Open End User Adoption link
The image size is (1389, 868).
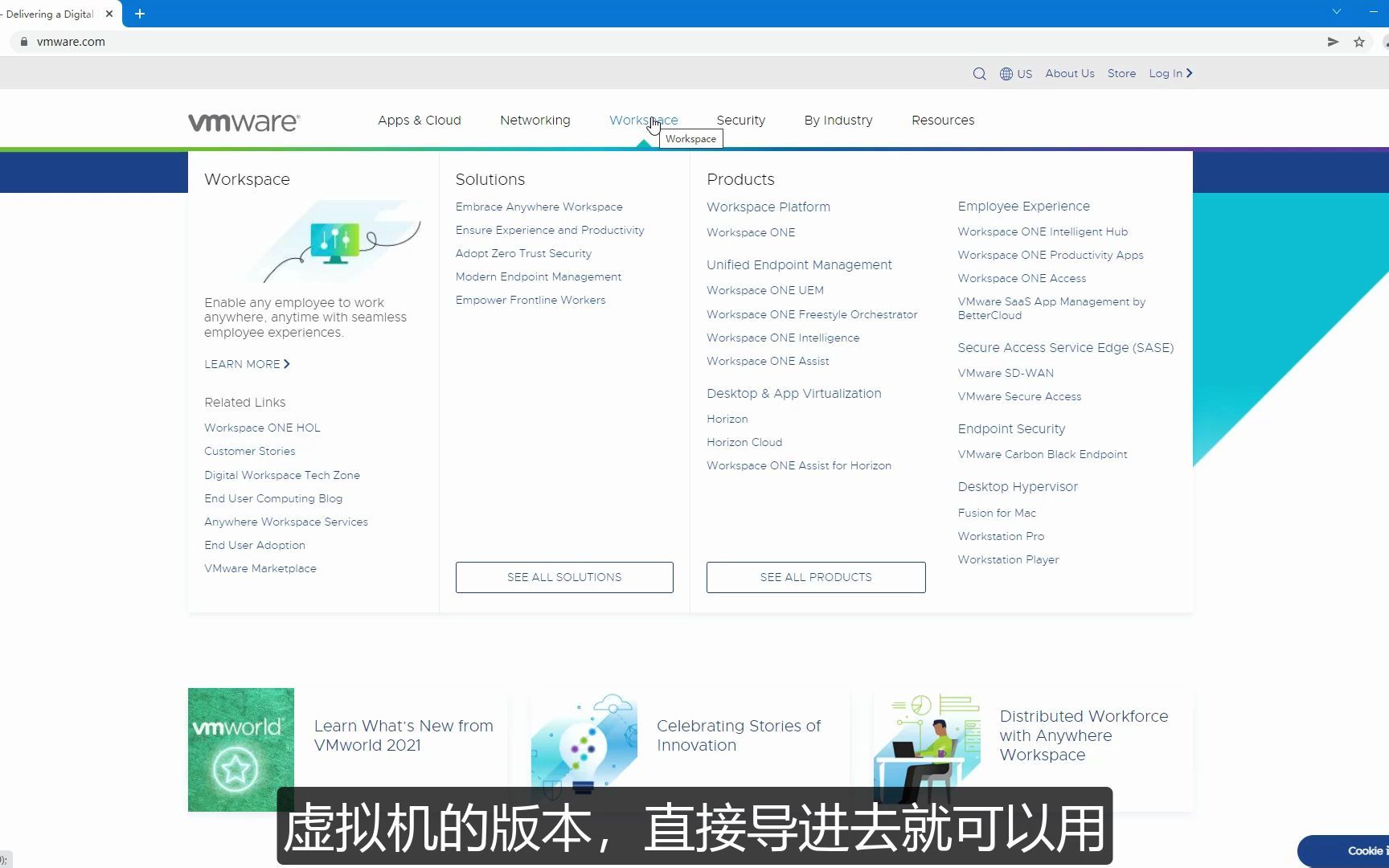tap(255, 545)
